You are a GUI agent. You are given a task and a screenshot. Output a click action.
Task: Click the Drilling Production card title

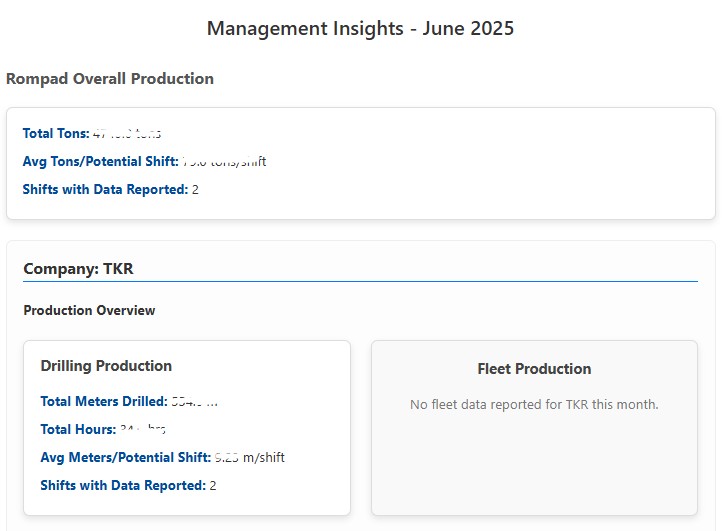tap(106, 366)
